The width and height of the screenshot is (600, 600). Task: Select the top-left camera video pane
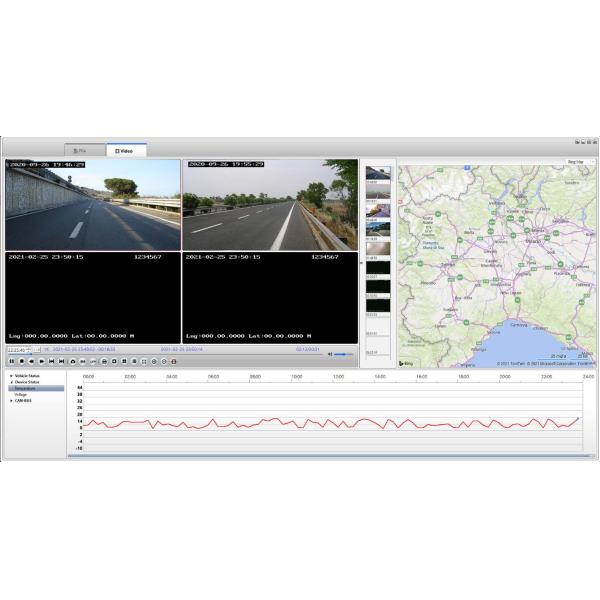coord(93,204)
